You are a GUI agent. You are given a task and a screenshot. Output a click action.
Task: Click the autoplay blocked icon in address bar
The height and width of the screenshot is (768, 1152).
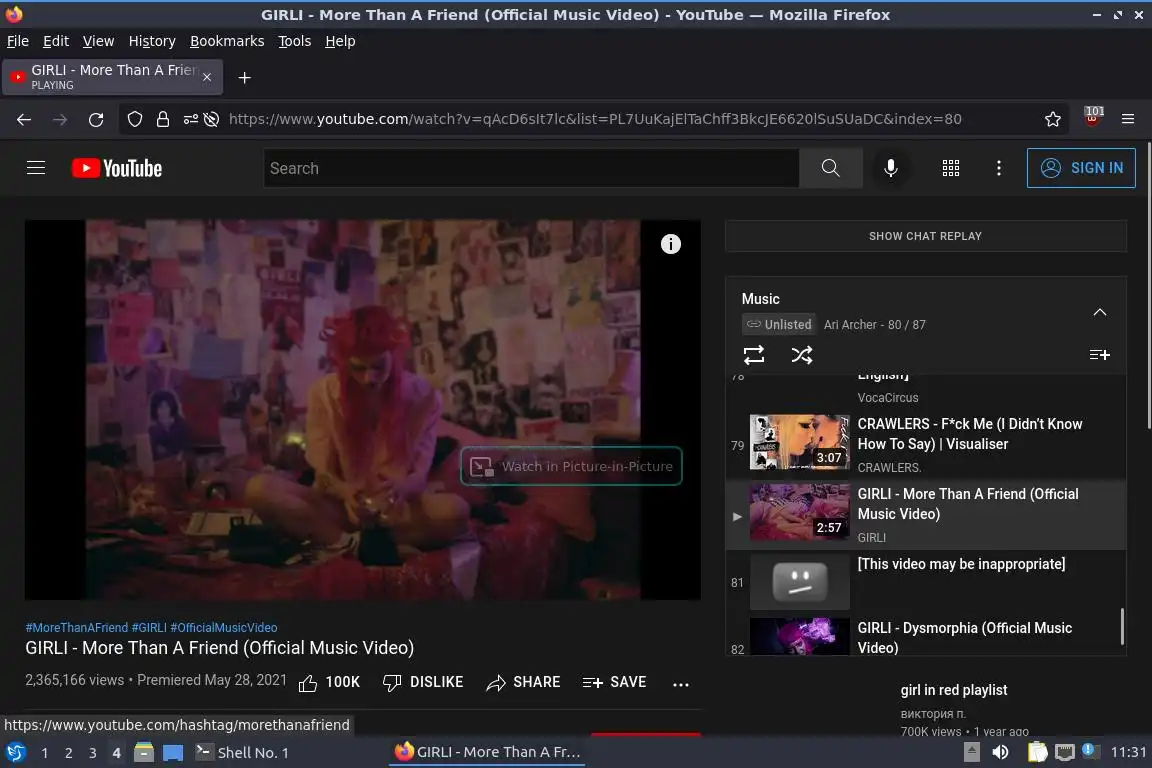click(x=212, y=119)
